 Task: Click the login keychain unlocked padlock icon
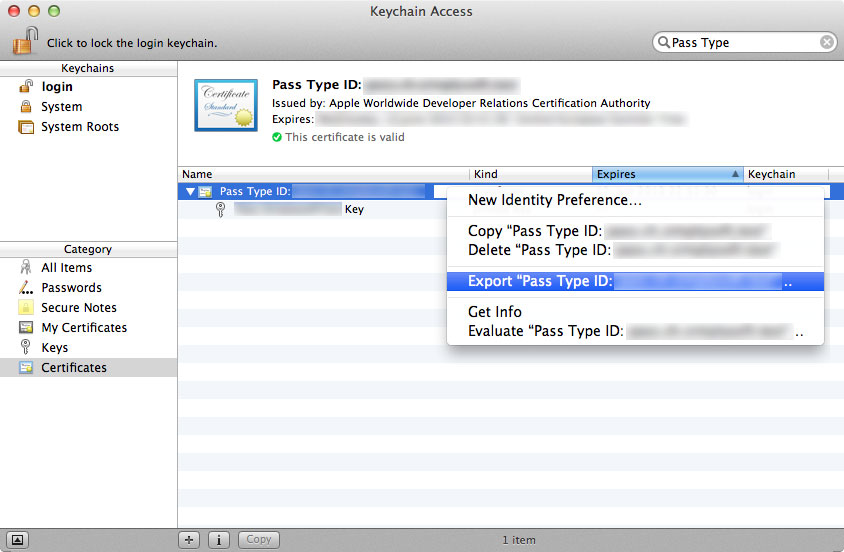pos(26,86)
